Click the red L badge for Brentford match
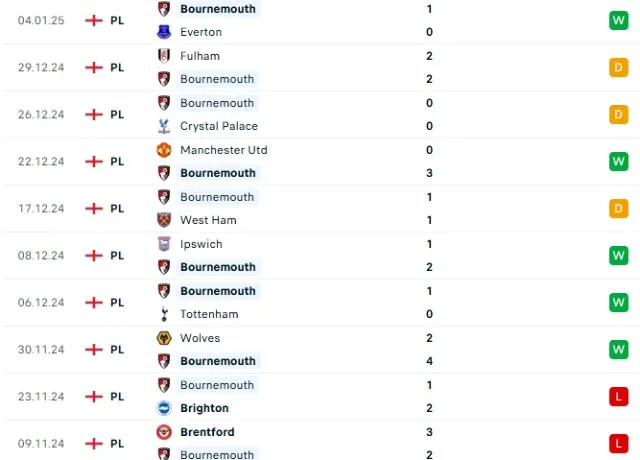Screen dimensions: 640x460 tap(618, 443)
